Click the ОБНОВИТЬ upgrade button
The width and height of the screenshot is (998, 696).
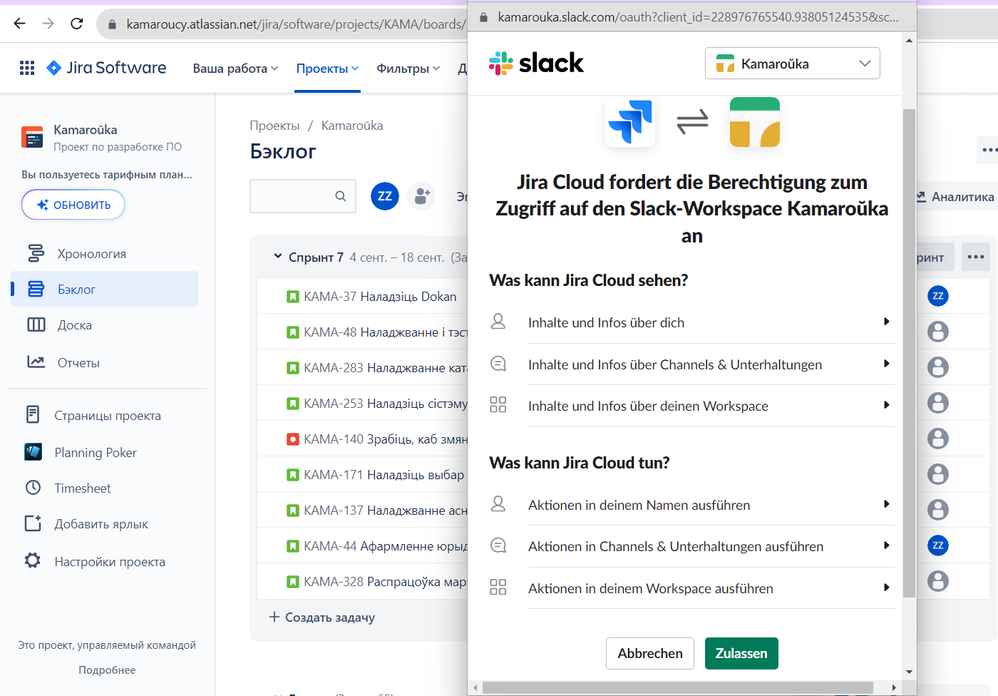coord(73,205)
